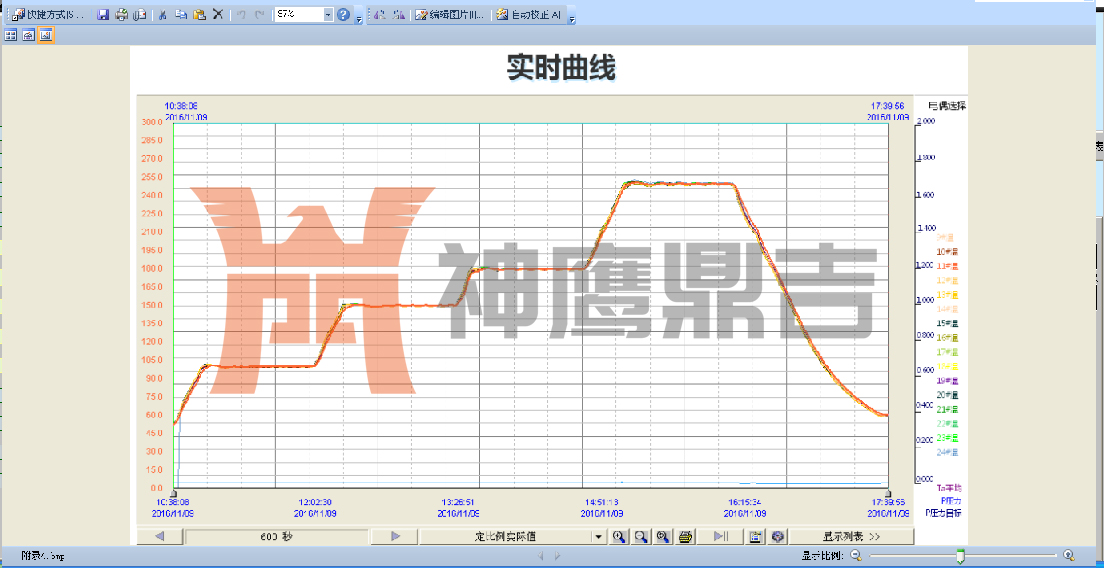Click the 自动校正 auto correct button
This screenshot has width=1104, height=568.
tap(529, 14)
